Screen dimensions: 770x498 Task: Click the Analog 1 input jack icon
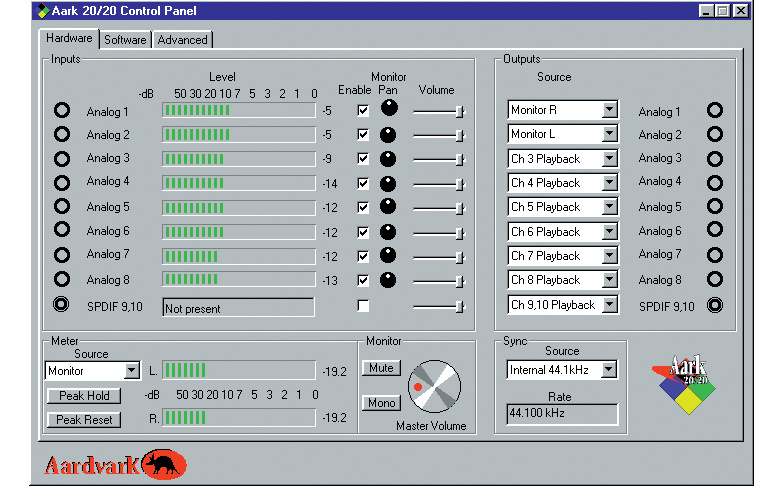[62, 110]
